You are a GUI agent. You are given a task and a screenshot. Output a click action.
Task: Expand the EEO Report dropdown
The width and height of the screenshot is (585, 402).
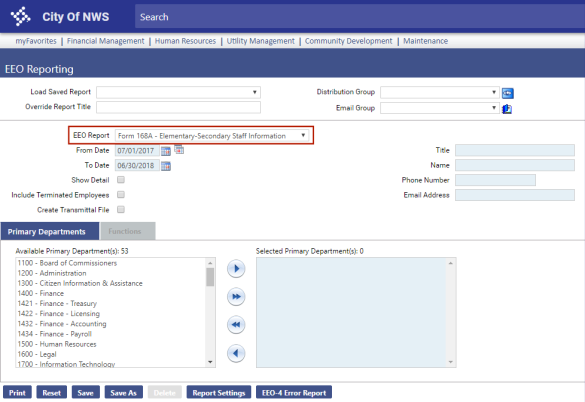point(212,135)
